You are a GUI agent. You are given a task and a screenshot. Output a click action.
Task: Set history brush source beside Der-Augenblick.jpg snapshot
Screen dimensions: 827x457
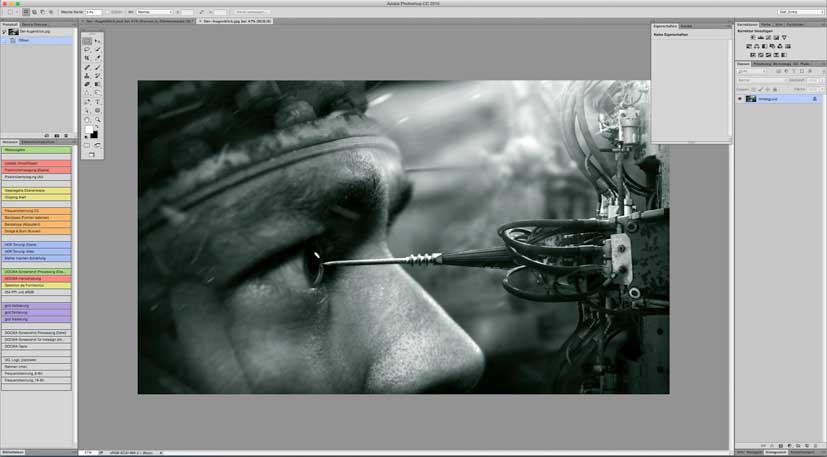pos(4,32)
